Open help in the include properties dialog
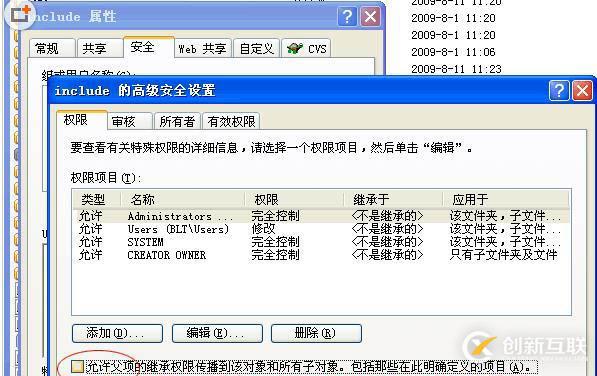Image resolution: width=597 pixels, height=376 pixels. (x=347, y=17)
